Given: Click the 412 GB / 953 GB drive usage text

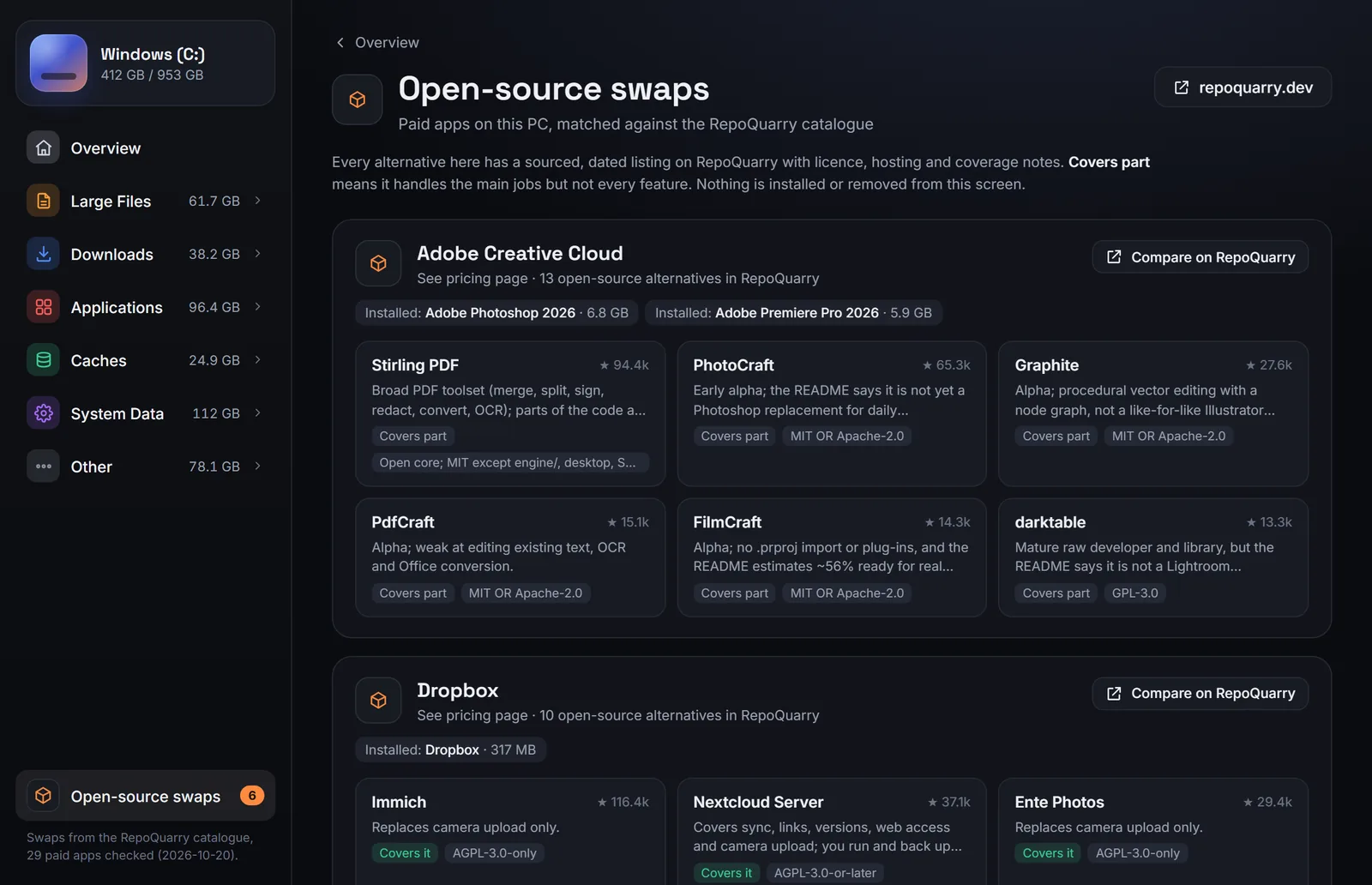Looking at the screenshot, I should [152, 75].
